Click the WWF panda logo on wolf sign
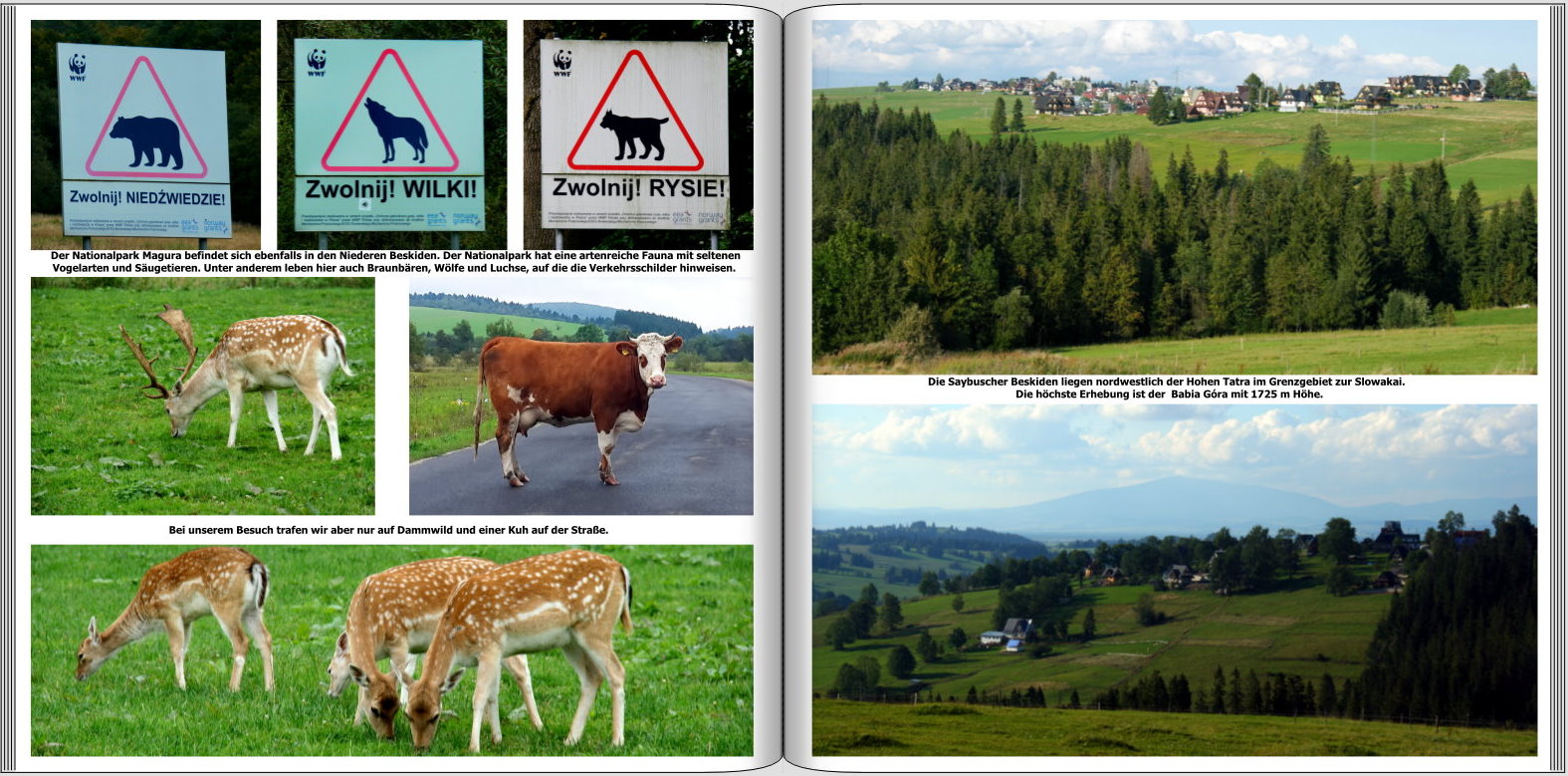The height and width of the screenshot is (776, 1568). click(x=317, y=62)
